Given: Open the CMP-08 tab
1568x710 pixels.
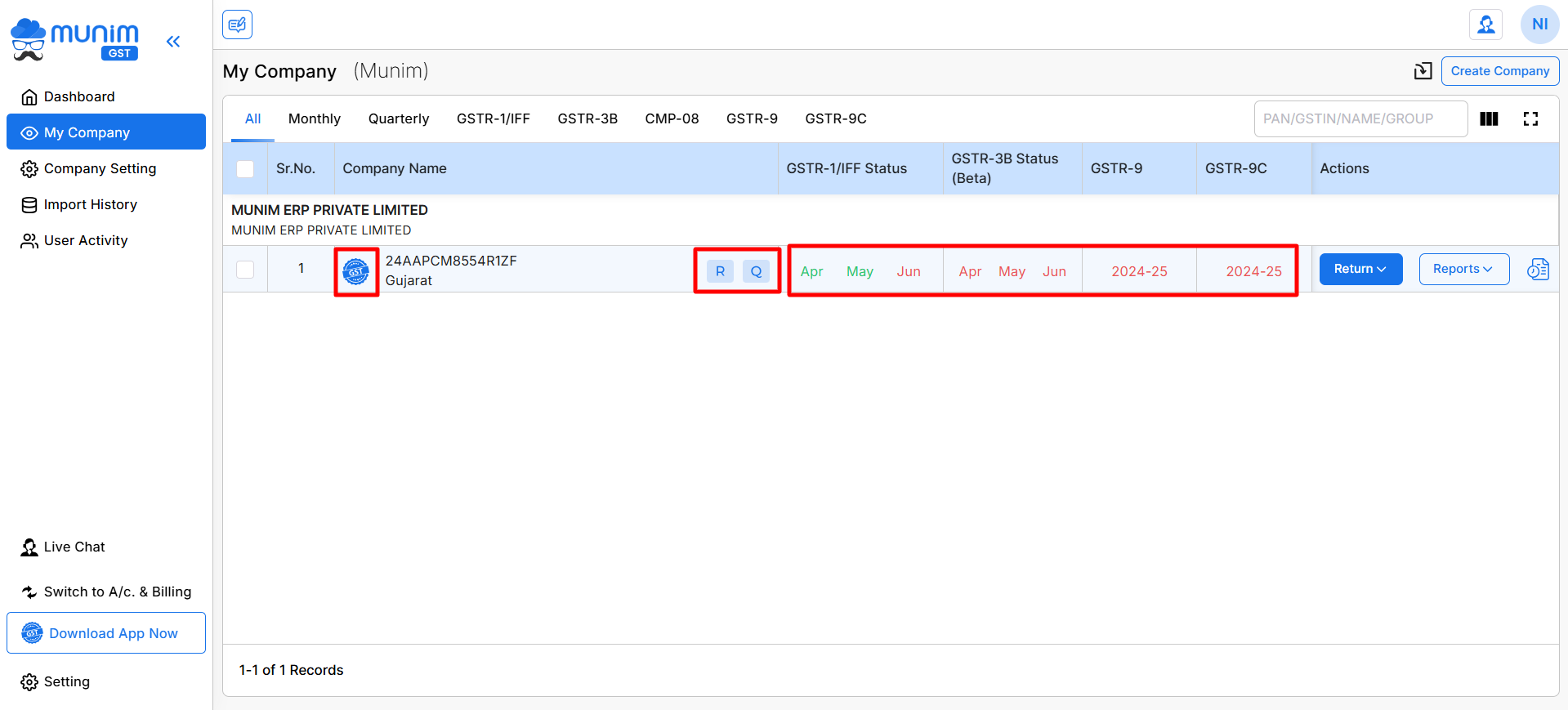Looking at the screenshot, I should click(672, 119).
